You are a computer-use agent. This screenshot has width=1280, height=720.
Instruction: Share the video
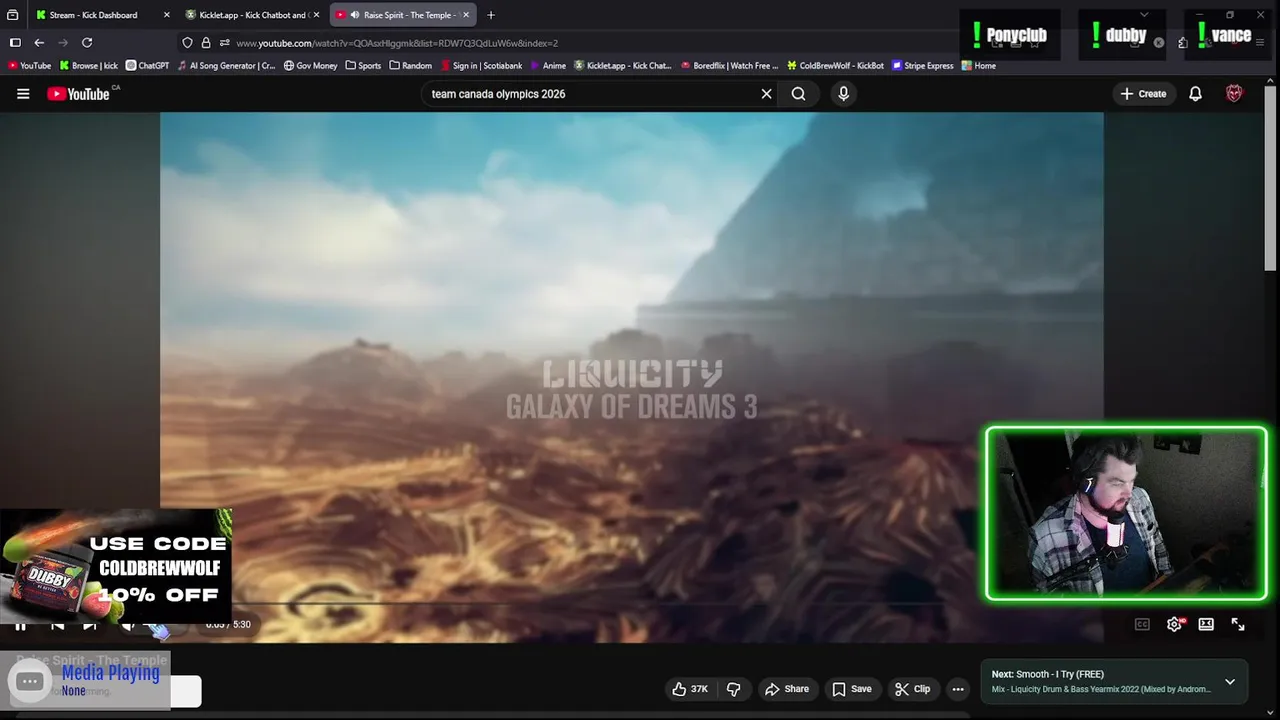(786, 689)
